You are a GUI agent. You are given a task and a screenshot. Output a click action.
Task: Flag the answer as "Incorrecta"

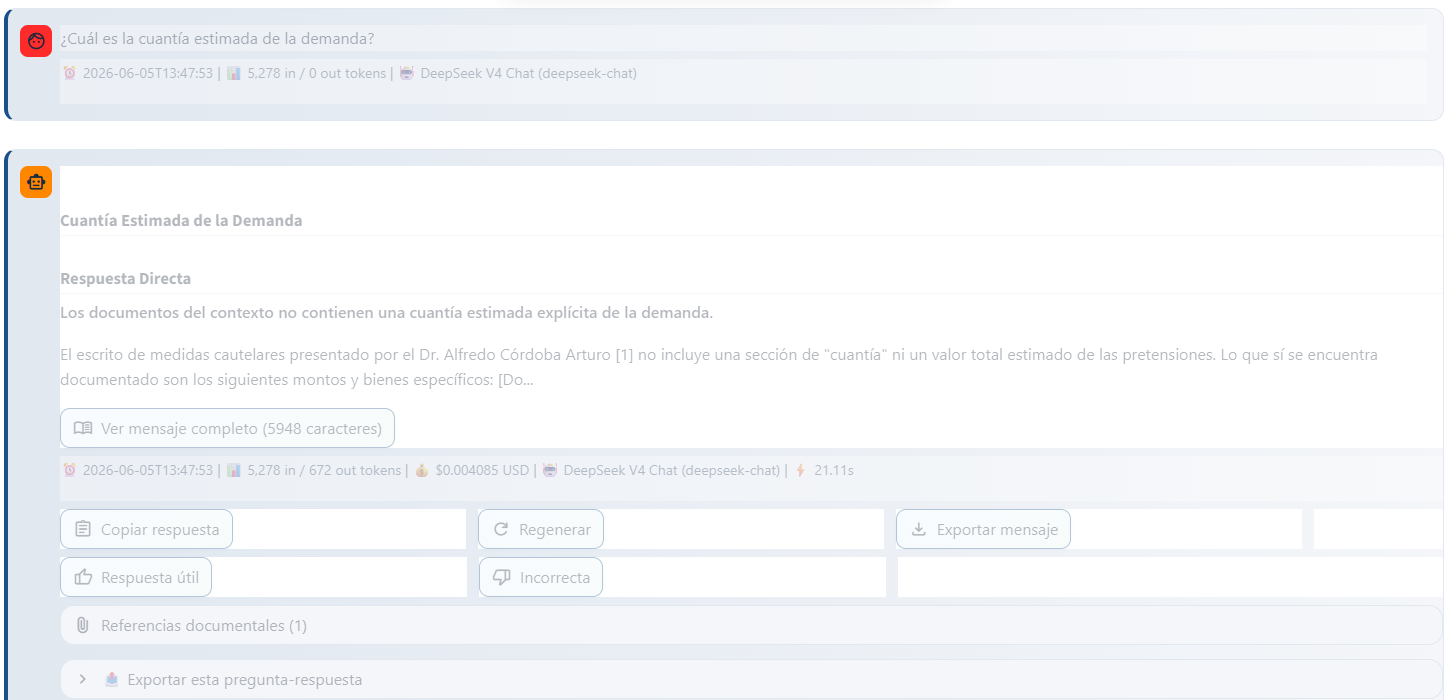pyautogui.click(x=540, y=577)
